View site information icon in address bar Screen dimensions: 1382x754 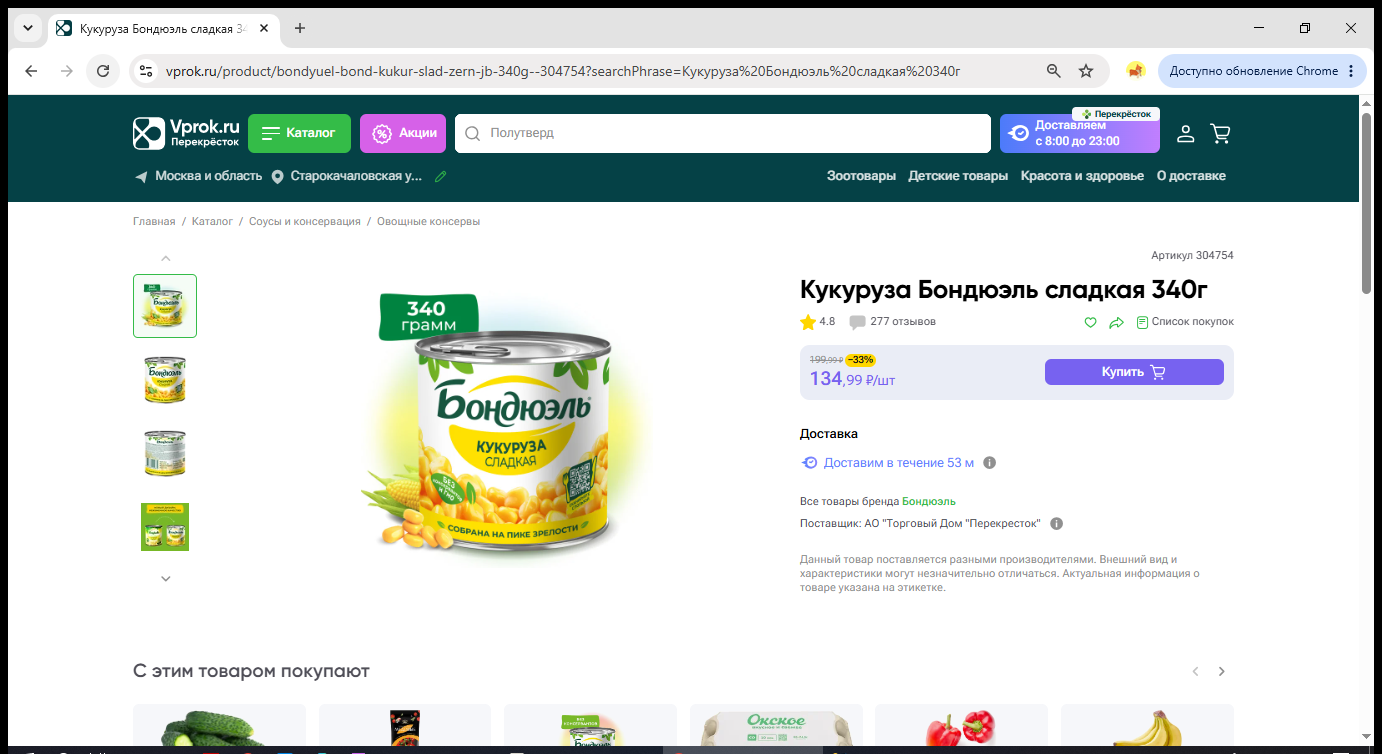tap(146, 71)
